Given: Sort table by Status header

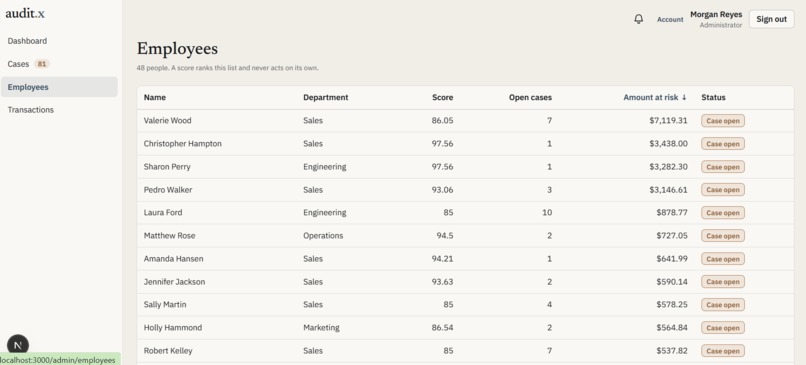Looking at the screenshot, I should (713, 97).
